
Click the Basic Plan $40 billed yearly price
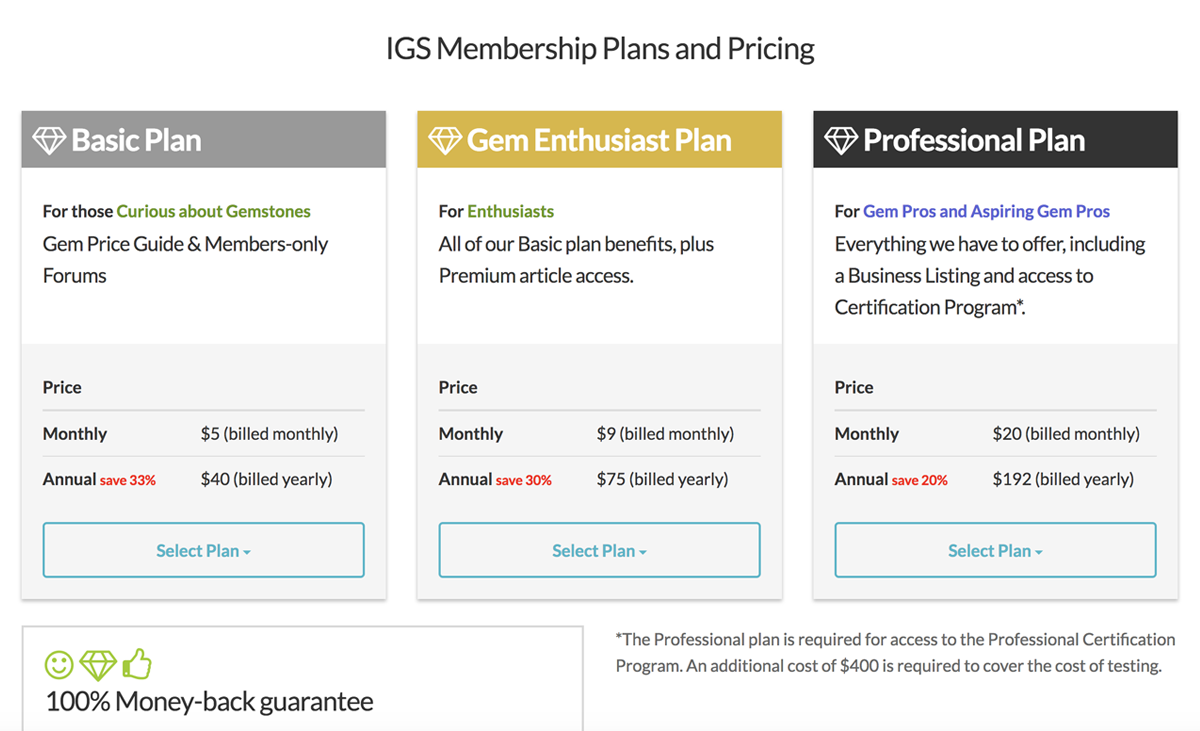[x=266, y=479]
